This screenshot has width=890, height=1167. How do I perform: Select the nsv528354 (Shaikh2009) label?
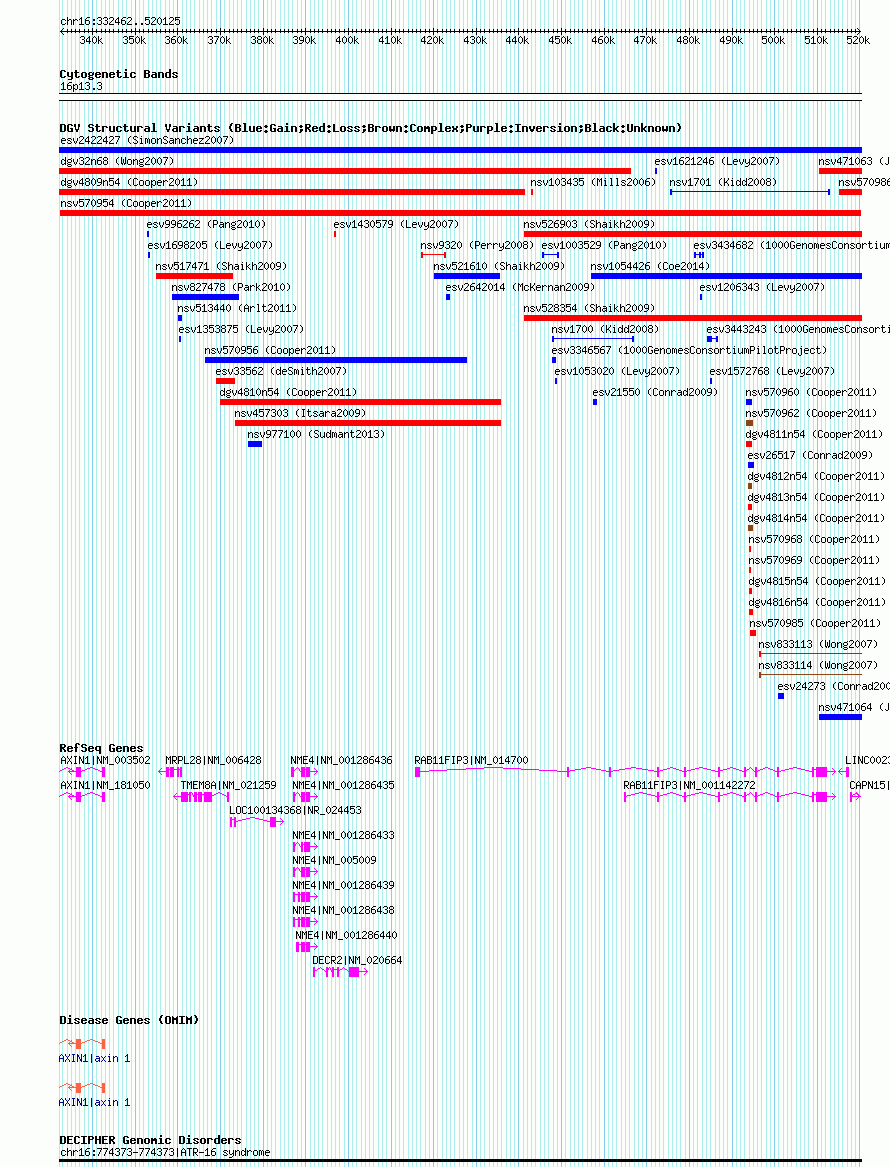tap(589, 307)
